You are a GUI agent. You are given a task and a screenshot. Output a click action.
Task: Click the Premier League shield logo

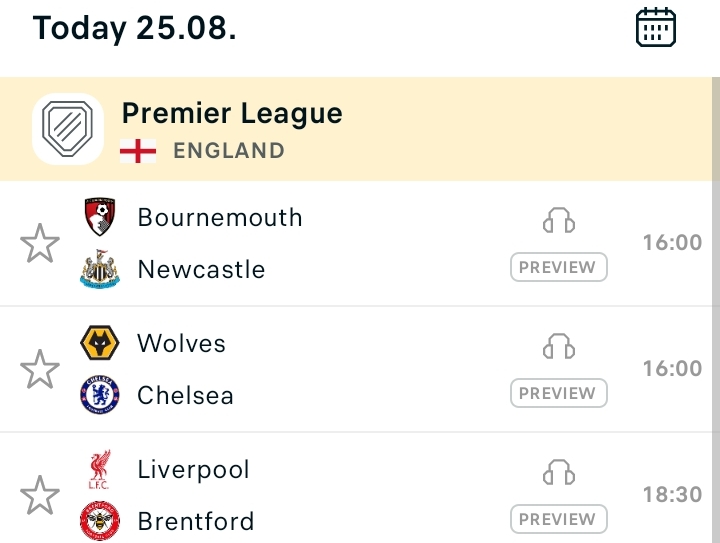point(68,129)
